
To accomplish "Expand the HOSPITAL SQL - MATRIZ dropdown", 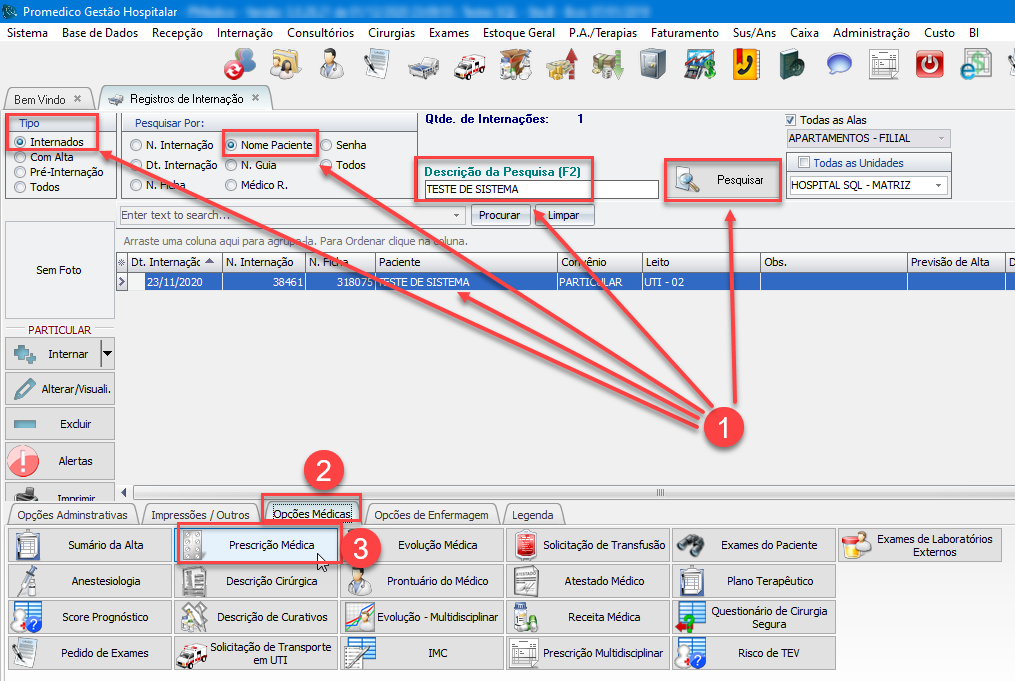I will pos(938,185).
